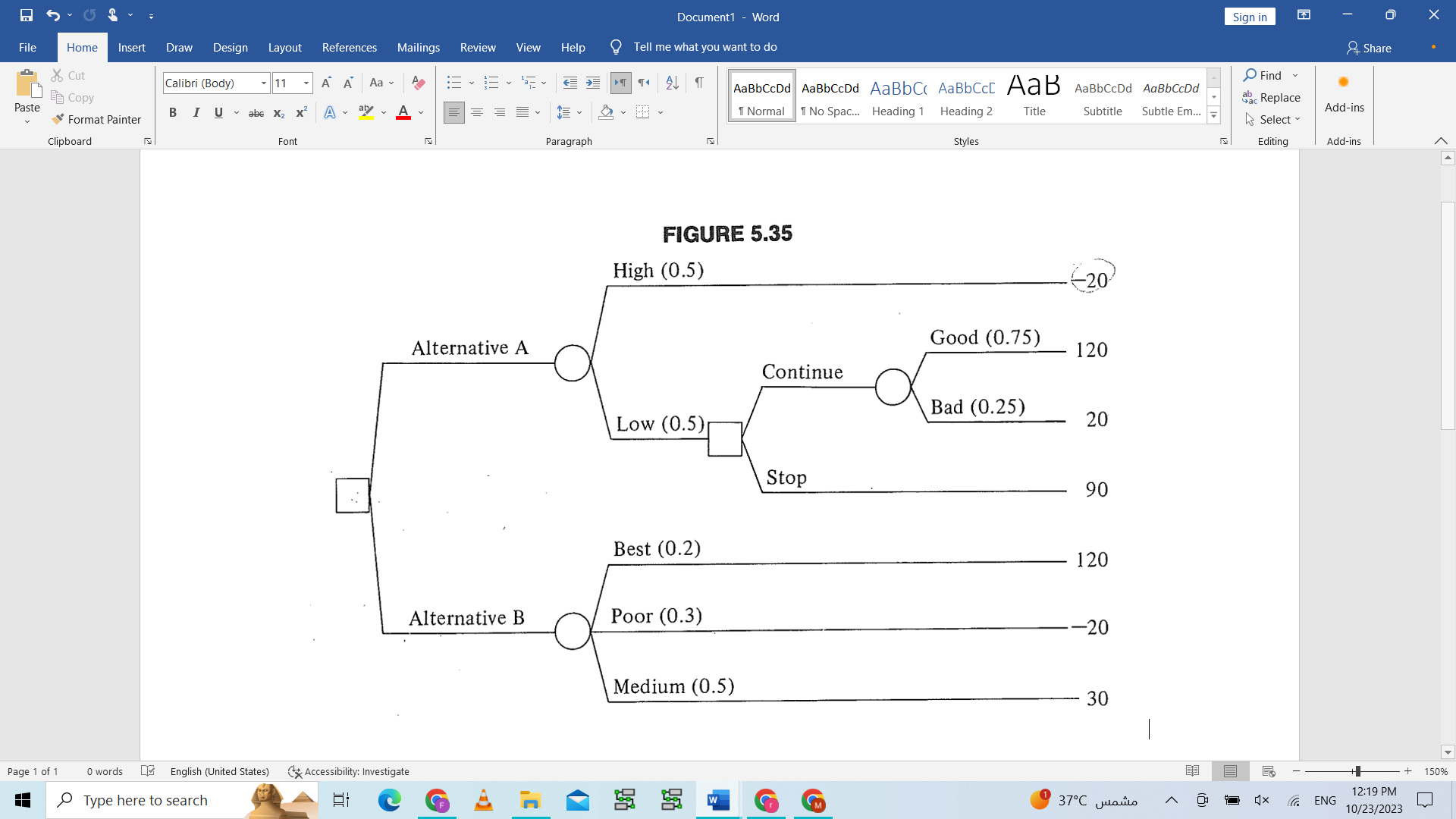This screenshot has height=819, width=1456.
Task: Click the center alignment icon
Action: (477, 112)
